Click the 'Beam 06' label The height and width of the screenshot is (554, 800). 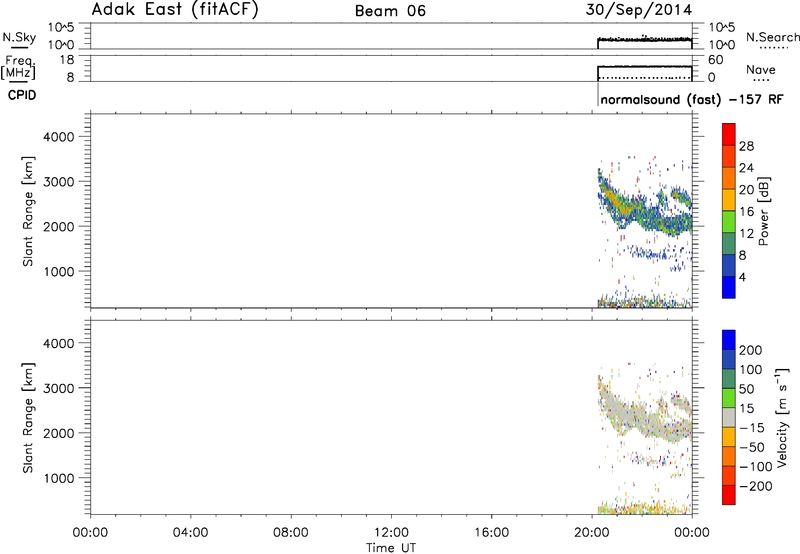tap(390, 11)
